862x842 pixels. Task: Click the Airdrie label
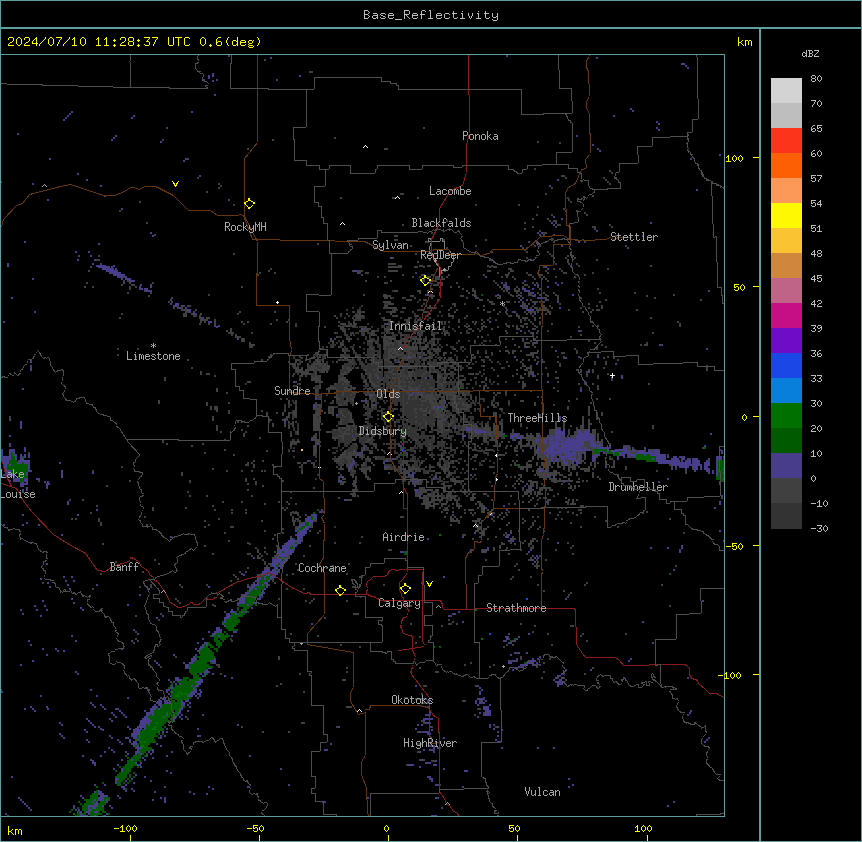coord(404,537)
